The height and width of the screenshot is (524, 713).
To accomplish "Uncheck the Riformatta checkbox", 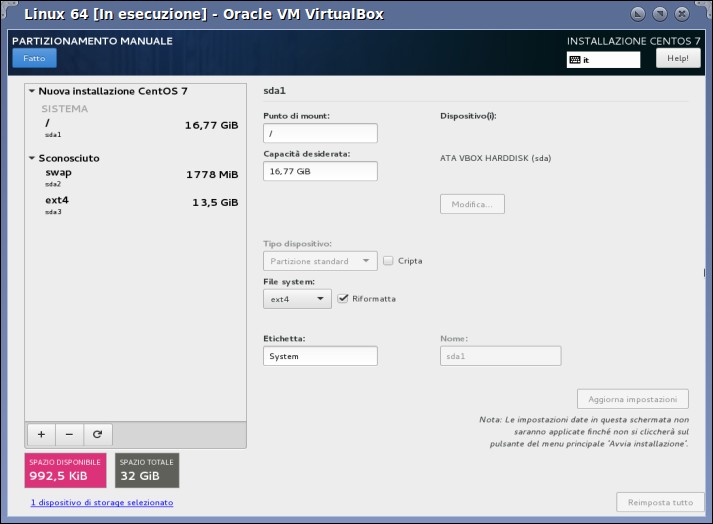I will coord(343,298).
